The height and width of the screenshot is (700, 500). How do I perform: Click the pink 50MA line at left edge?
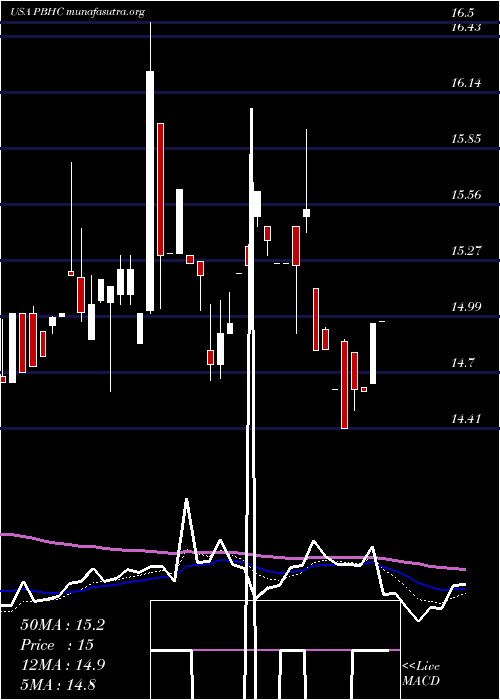click(x=9, y=535)
